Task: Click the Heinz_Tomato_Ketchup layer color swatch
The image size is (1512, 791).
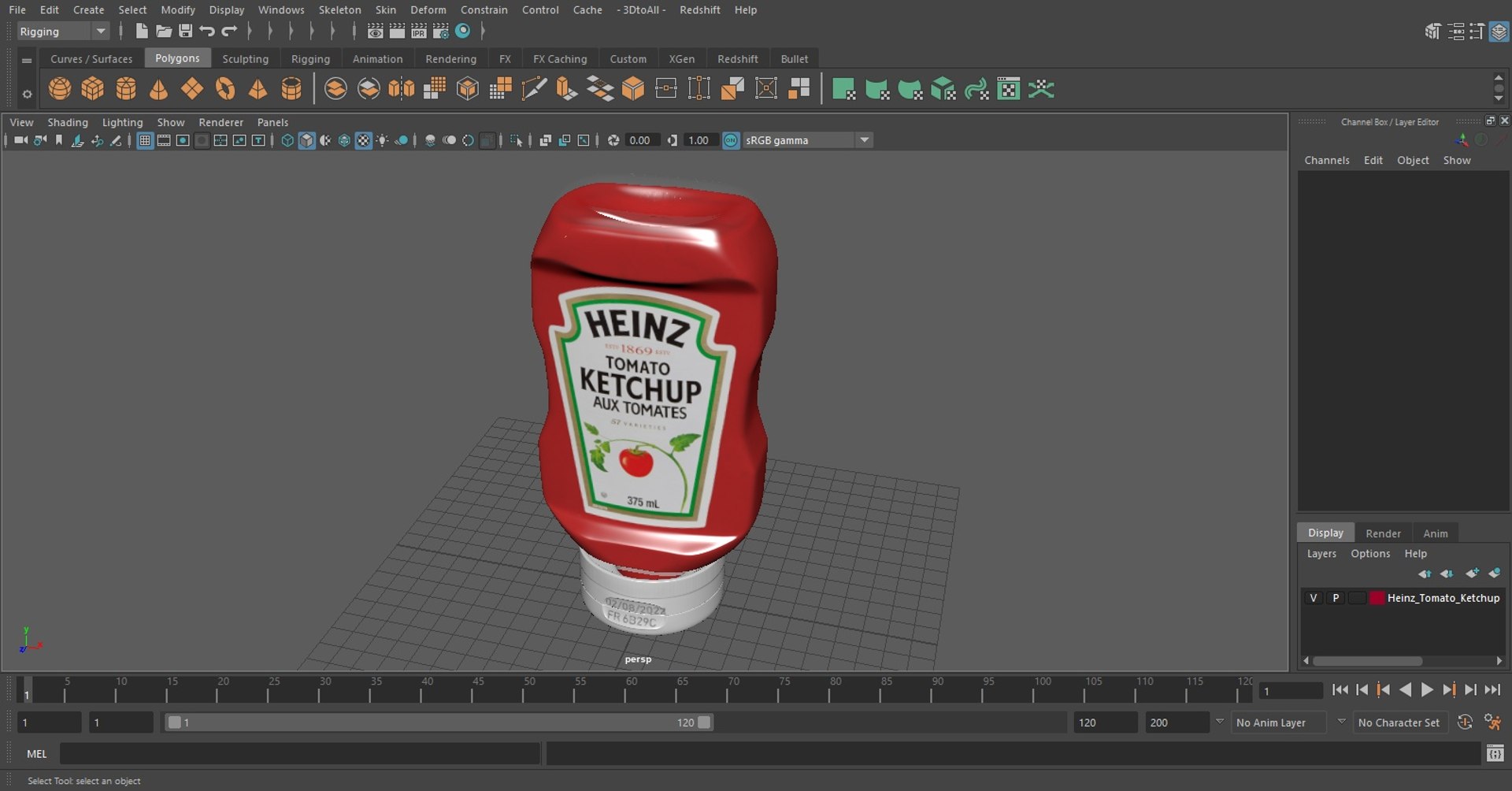Action: (x=1377, y=598)
